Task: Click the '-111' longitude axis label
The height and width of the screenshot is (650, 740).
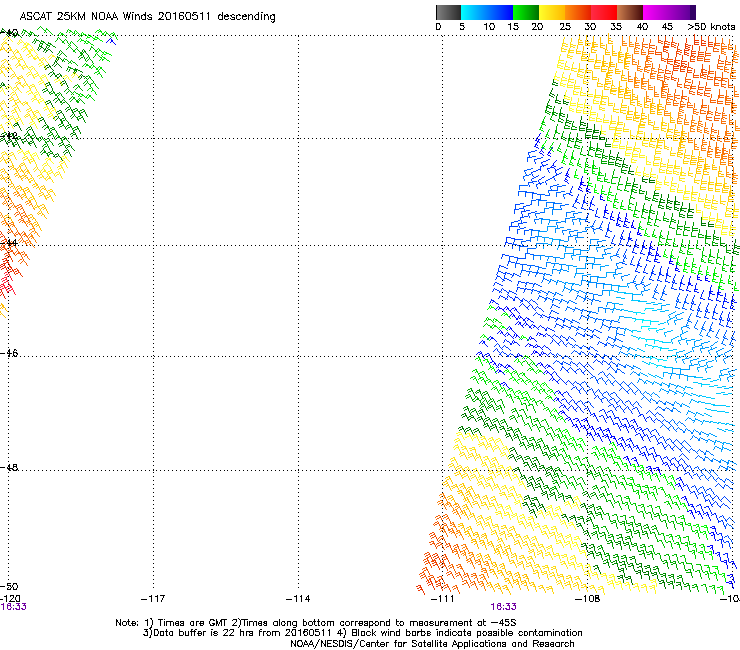Action: [x=443, y=599]
